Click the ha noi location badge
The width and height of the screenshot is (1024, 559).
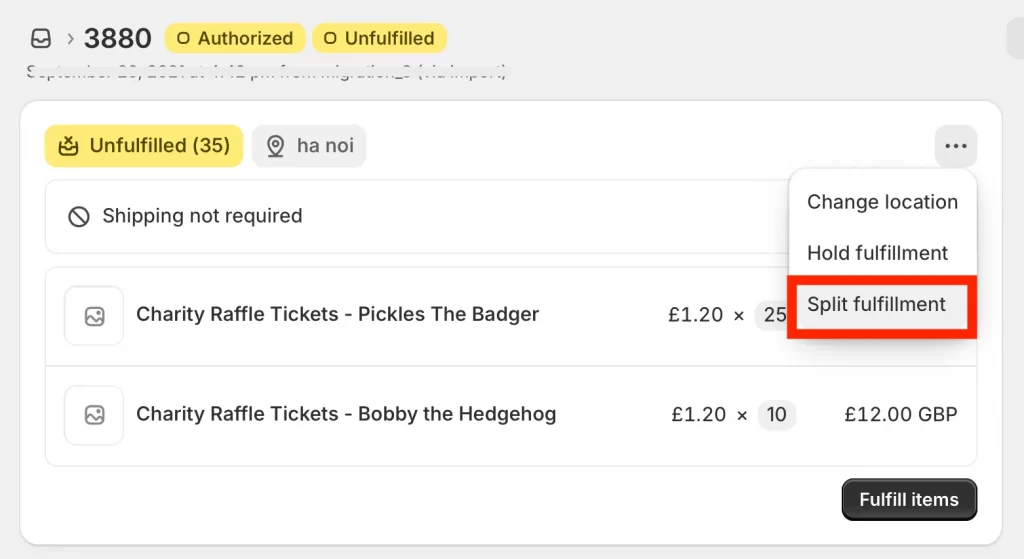309,146
